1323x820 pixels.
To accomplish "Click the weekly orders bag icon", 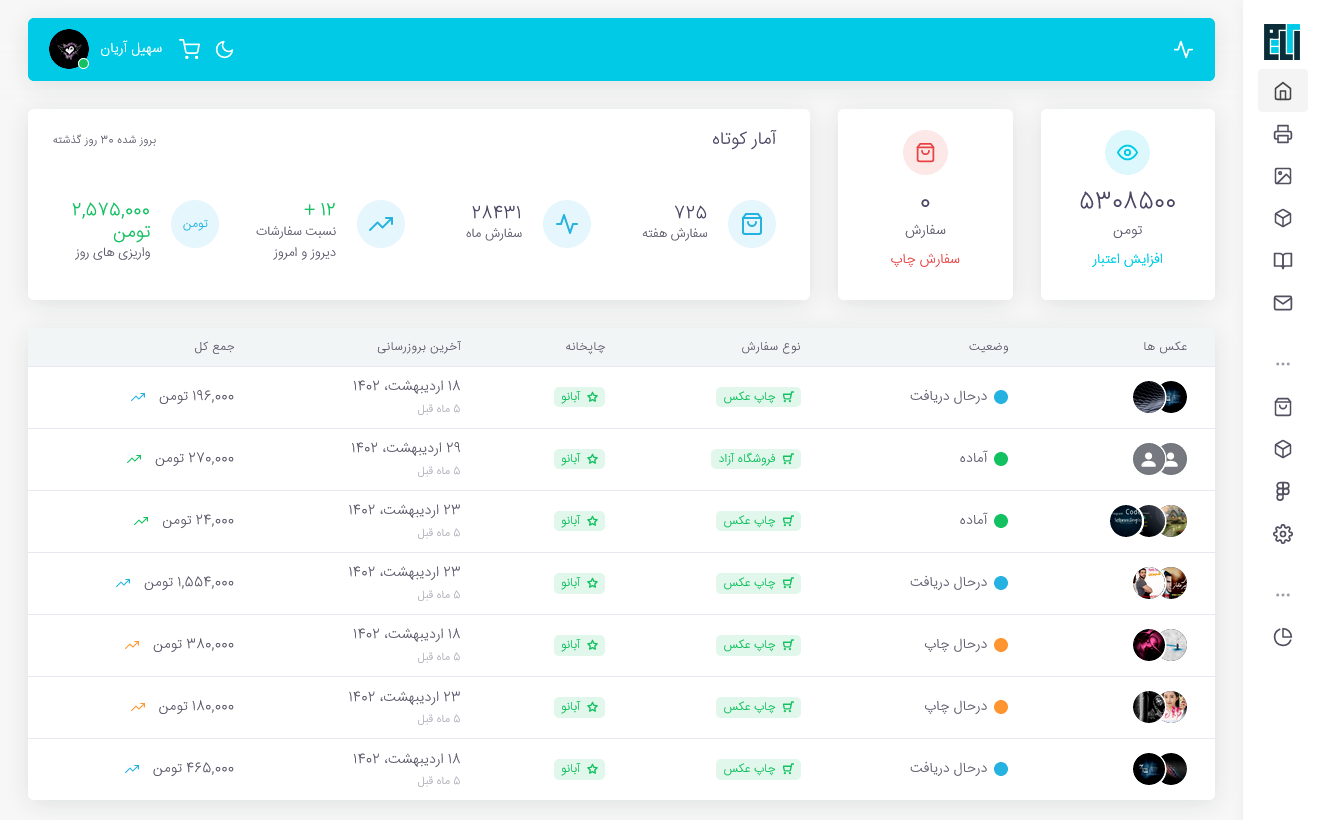I will (752, 224).
